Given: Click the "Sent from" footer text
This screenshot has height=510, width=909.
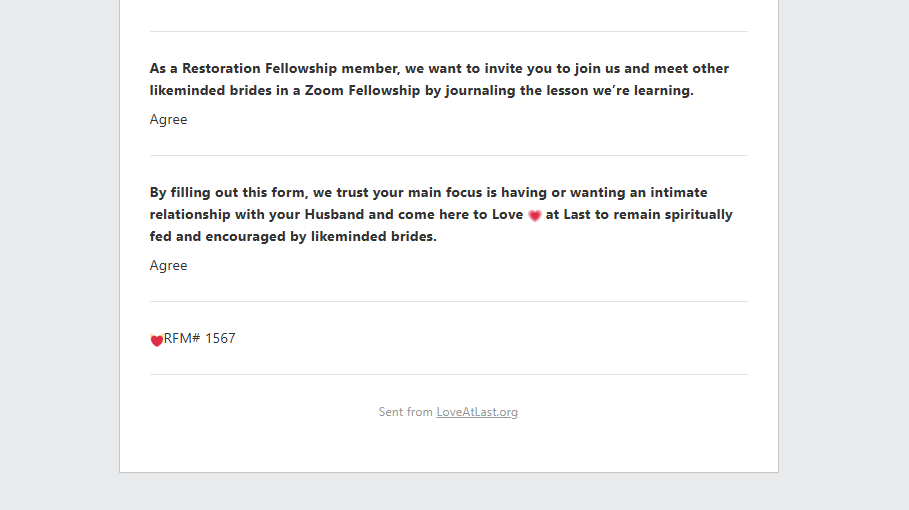Looking at the screenshot, I should (x=405, y=412).
